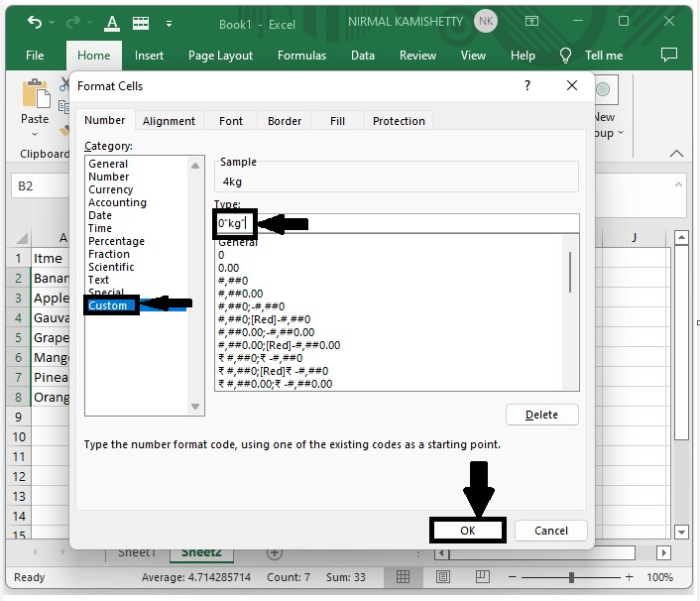Image resolution: width=700 pixels, height=601 pixels.
Task: Click the Delete button
Action: tap(542, 415)
